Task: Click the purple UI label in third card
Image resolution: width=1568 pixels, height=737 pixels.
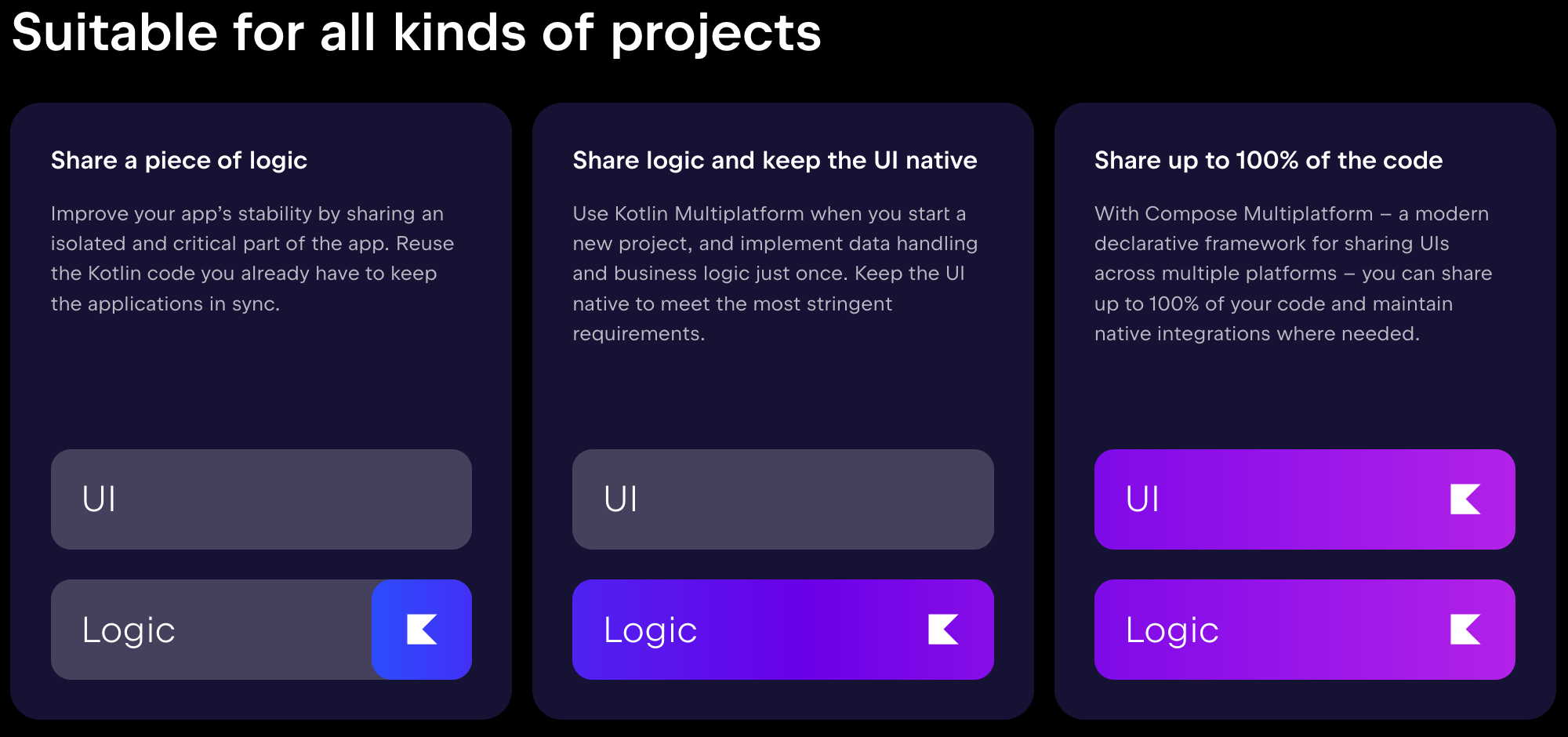Action: (1142, 499)
